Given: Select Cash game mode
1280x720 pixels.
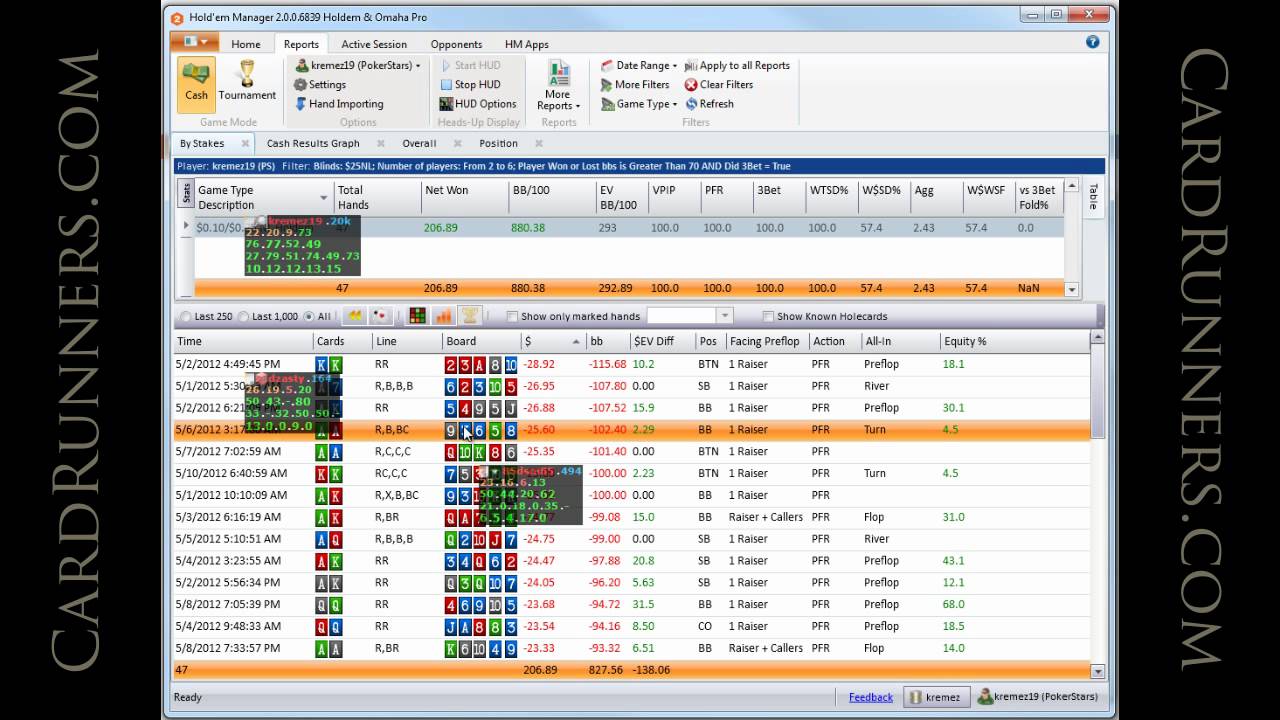Looking at the screenshot, I should [x=196, y=83].
